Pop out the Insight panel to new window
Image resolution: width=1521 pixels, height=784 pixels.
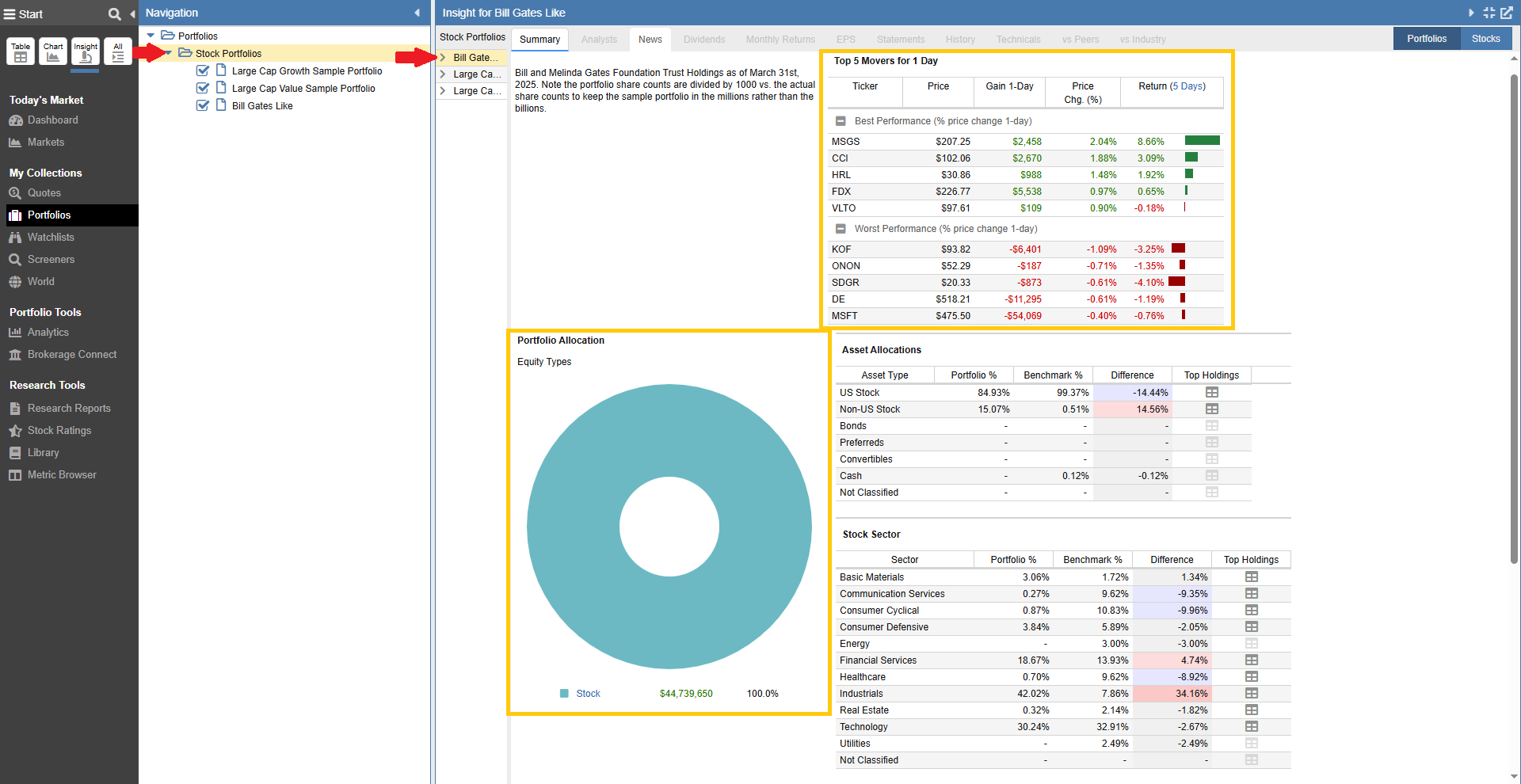[x=1507, y=13]
